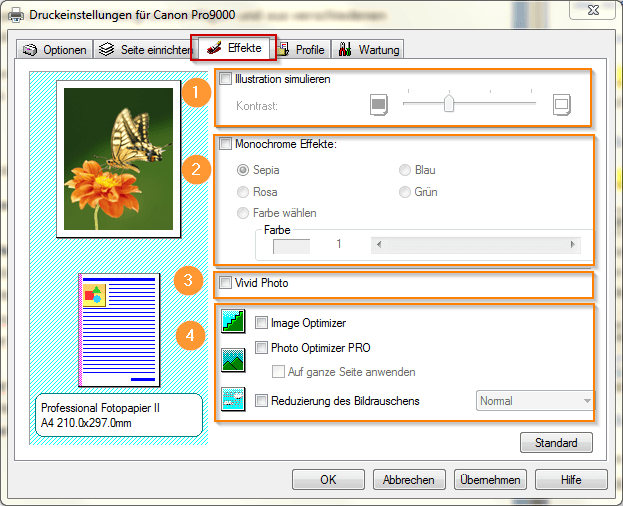Enable Monochrome Effekte checkbox
This screenshot has width=623, height=506.
226,143
